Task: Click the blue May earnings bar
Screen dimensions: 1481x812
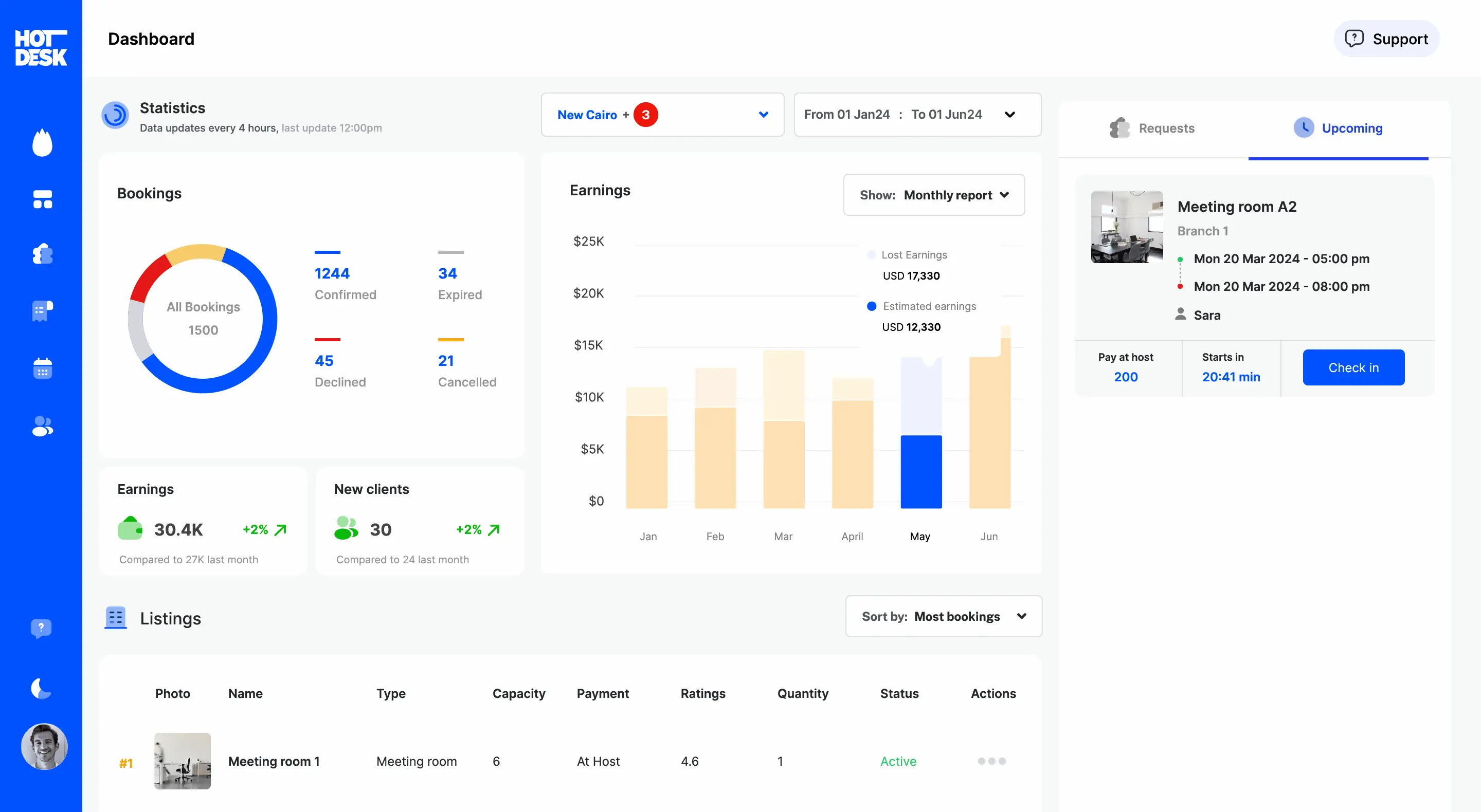Action: 920,471
